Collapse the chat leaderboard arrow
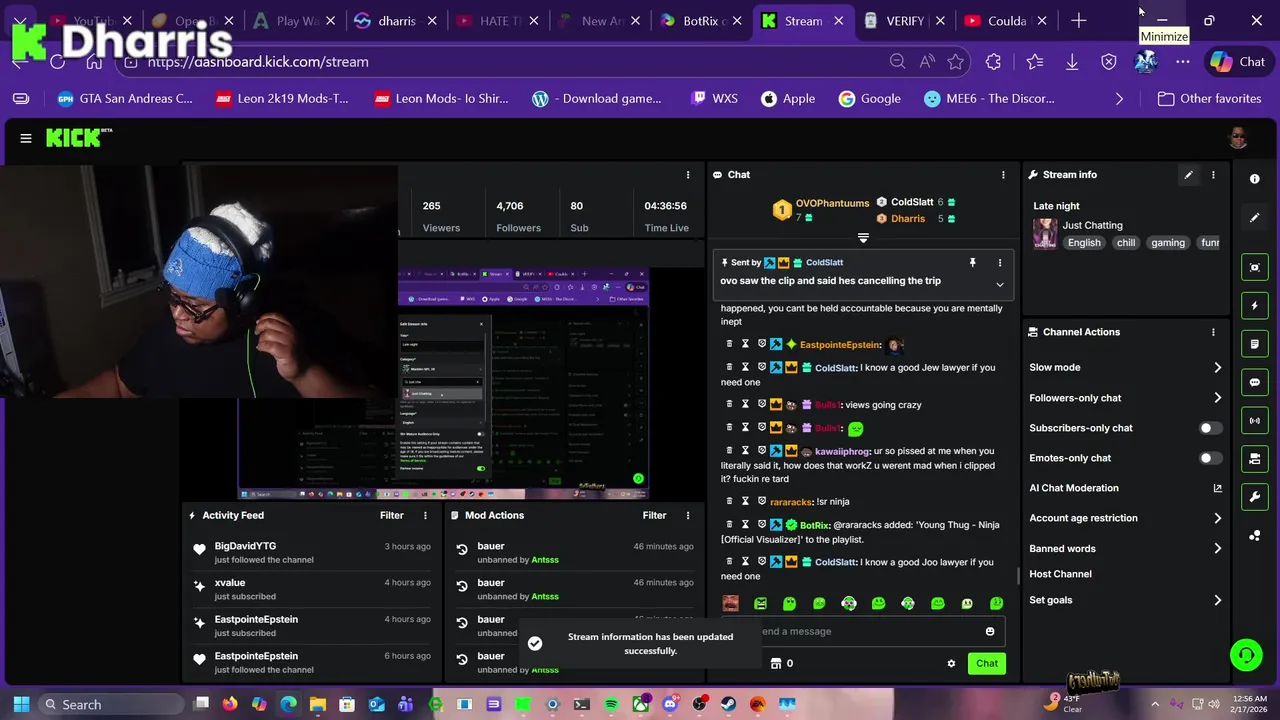Screen dimensions: 1280x720 click(x=863, y=238)
